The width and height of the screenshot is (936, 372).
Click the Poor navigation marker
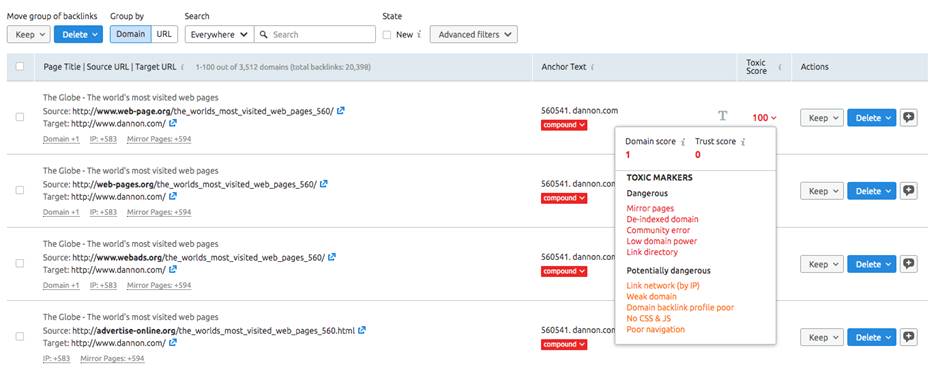(655, 329)
